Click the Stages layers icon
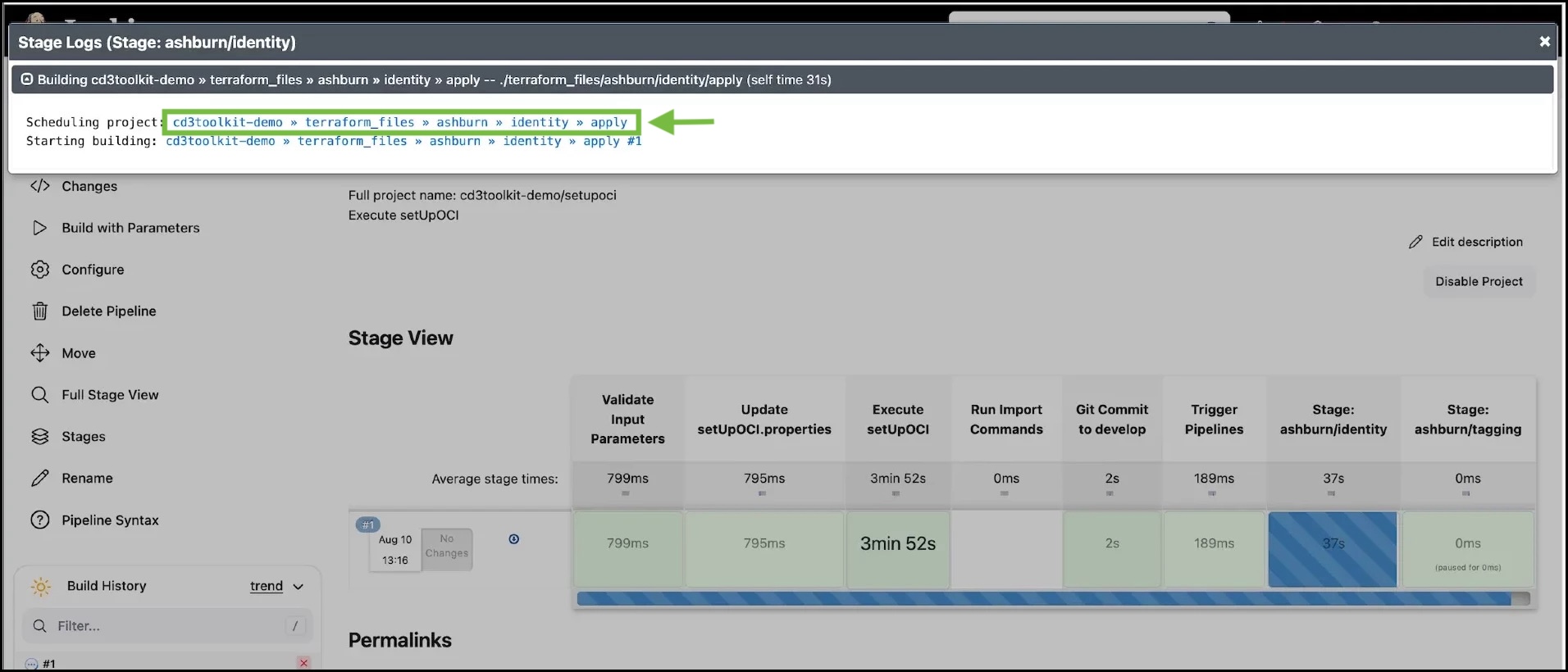This screenshot has width=1568, height=672. (39, 437)
